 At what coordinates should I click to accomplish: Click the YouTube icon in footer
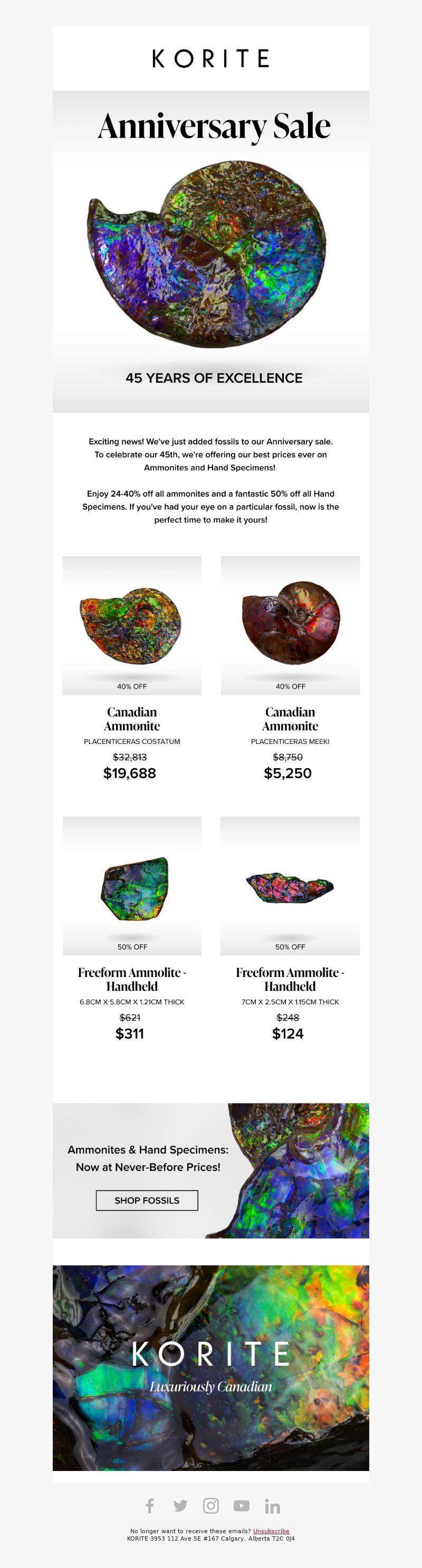pos(242,1505)
